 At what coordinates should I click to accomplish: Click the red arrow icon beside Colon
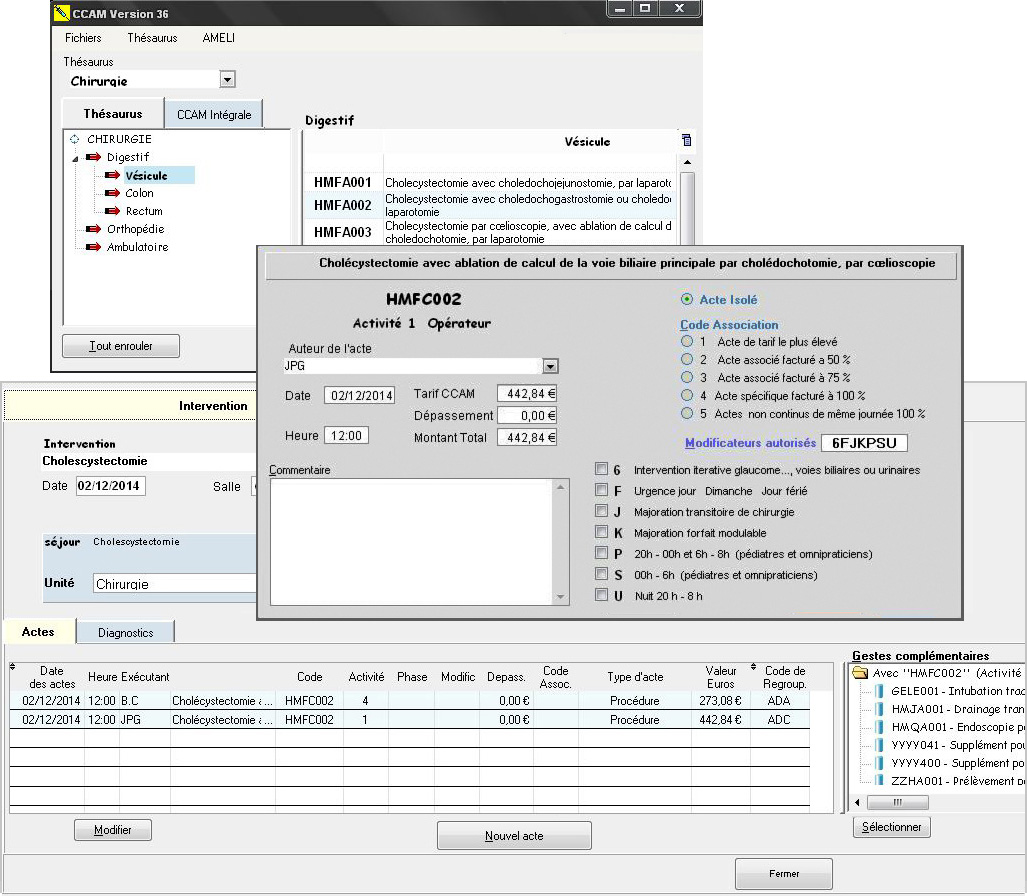(111, 194)
